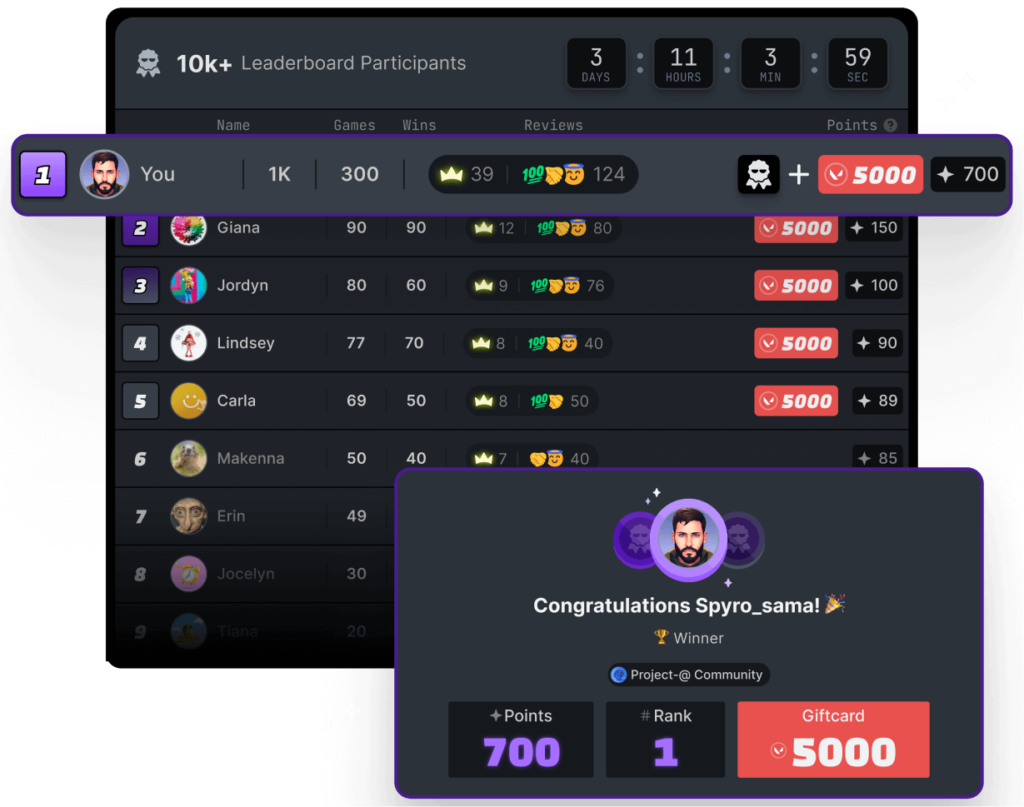Screen dimensions: 1024x807
Task: Click the skull badge icon beside 10k+
Action: [x=148, y=63]
